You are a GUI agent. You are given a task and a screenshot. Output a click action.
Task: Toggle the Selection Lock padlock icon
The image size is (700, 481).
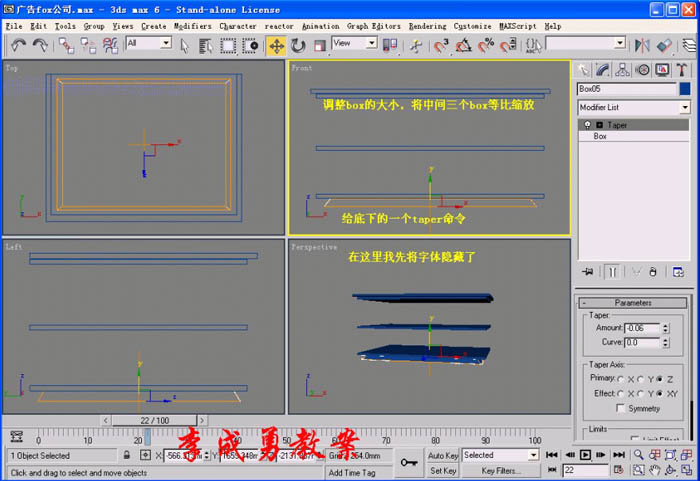click(127, 455)
